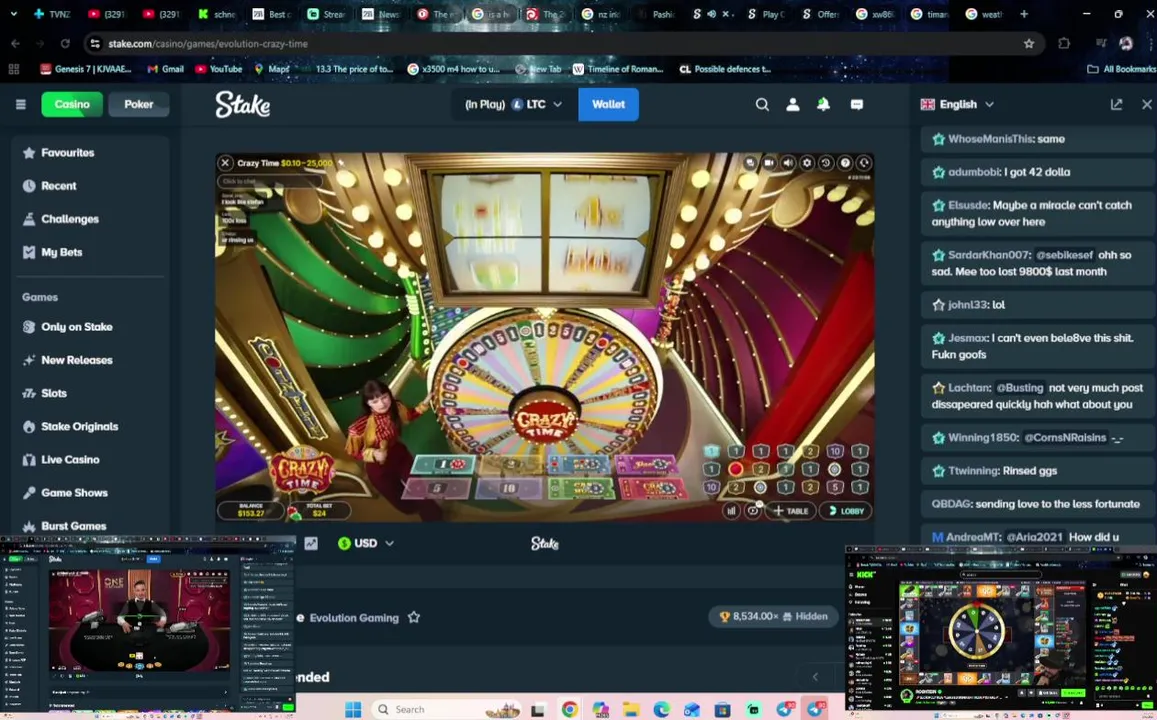Viewport: 1157px width, 720px height.
Task: Open the game help question icon
Action: (846, 163)
